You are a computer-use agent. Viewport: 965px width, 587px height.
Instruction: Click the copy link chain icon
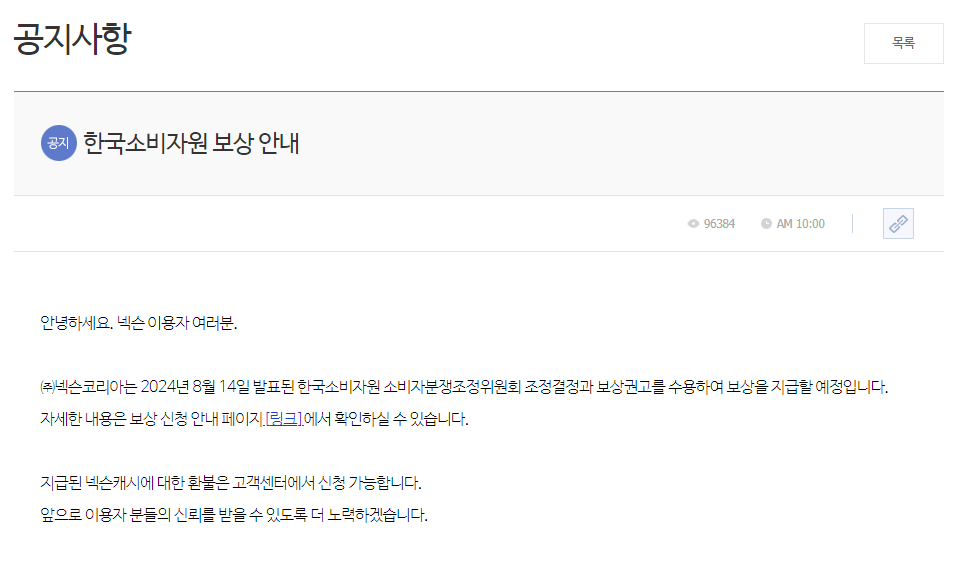(898, 223)
